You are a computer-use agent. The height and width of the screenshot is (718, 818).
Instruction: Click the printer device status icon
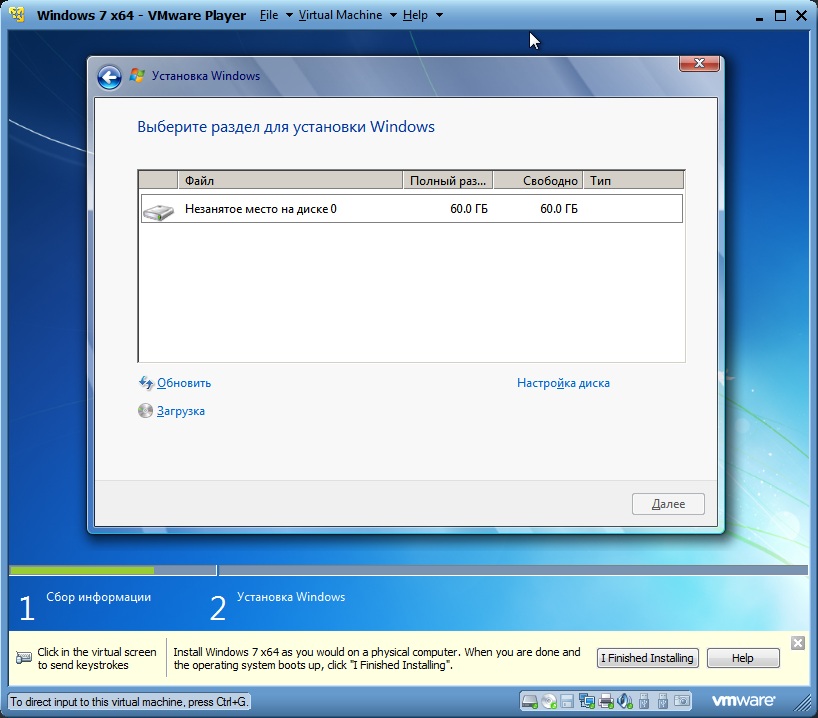(x=606, y=702)
